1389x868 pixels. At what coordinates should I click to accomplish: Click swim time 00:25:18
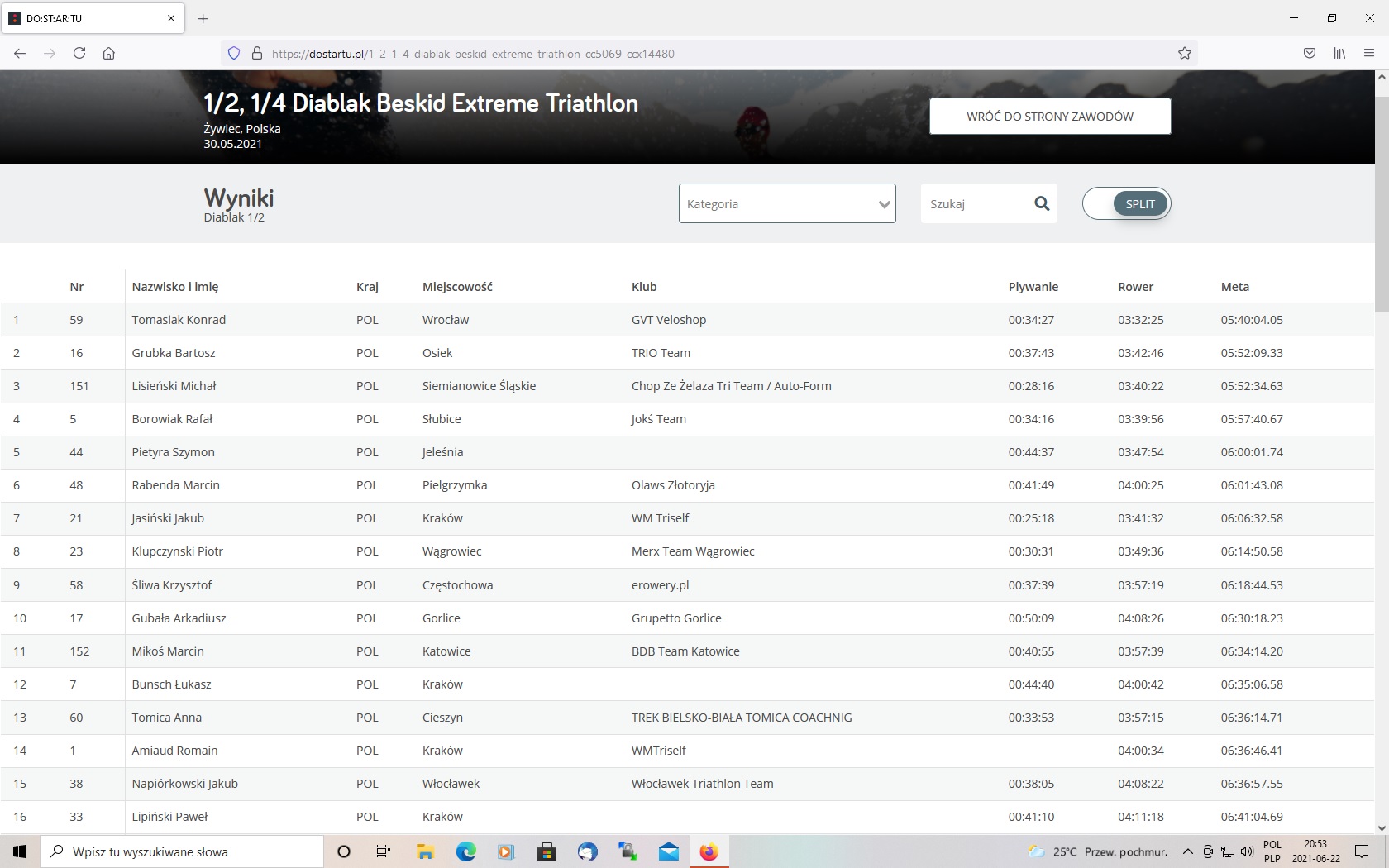click(x=1031, y=518)
